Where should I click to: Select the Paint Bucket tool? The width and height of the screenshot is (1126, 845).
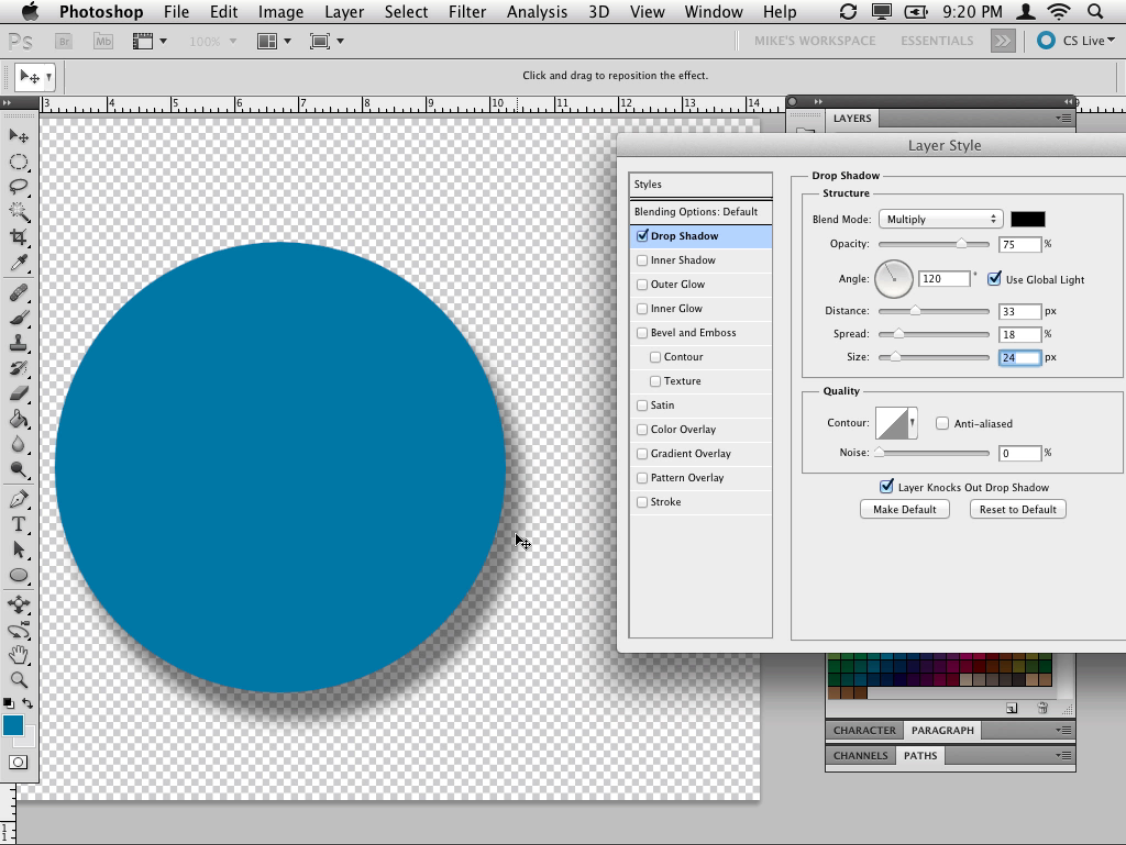point(19,419)
